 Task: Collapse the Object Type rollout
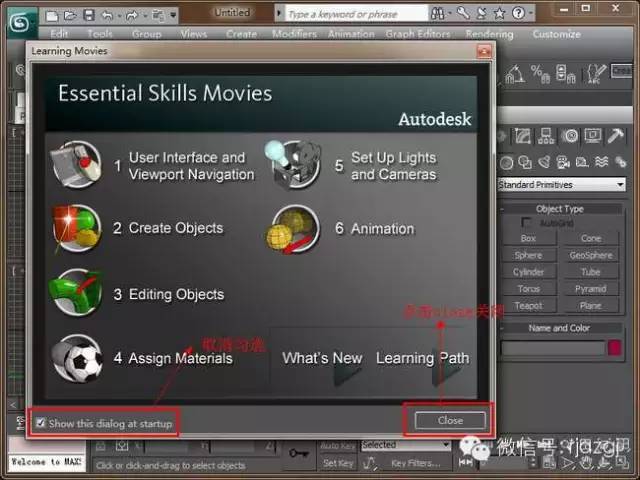[560, 209]
